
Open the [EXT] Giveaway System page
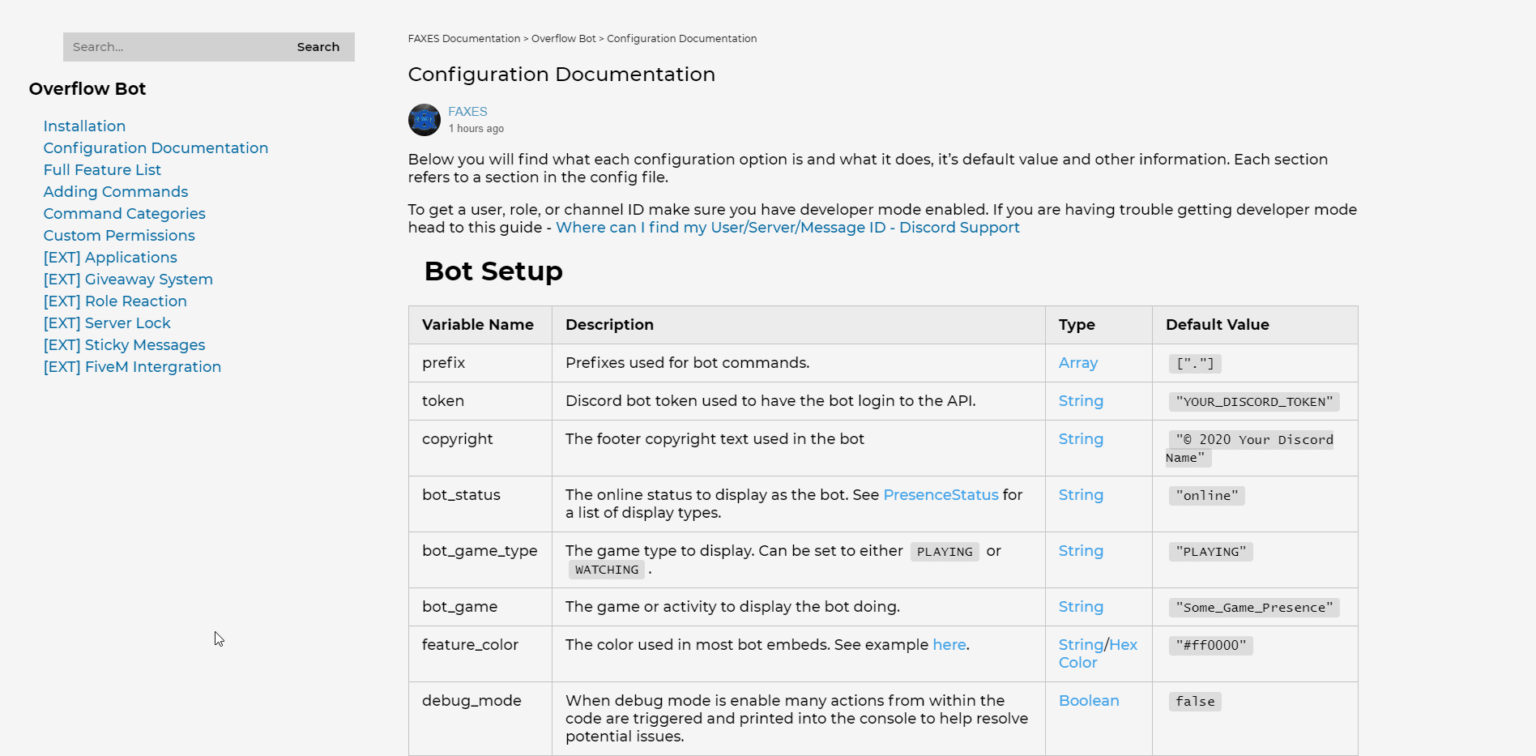click(x=128, y=279)
